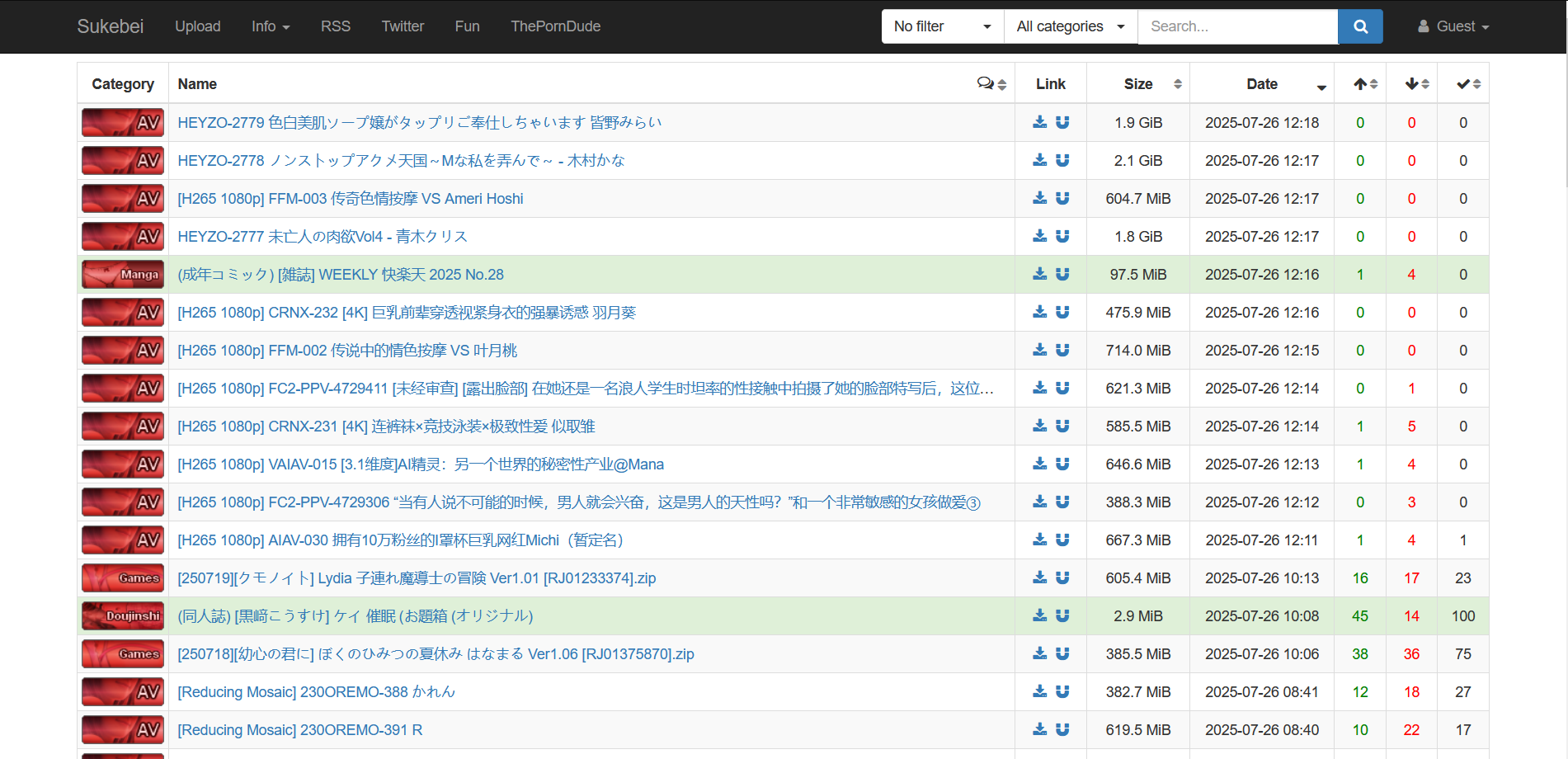The image size is (1568, 759).
Task: Open magnet link for RJ01233374.zip row
Action: [x=1062, y=577]
